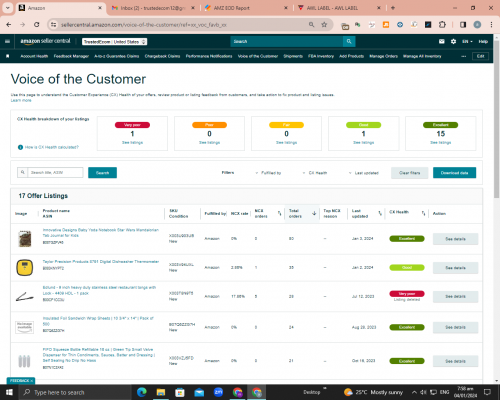The width and height of the screenshot is (500, 400).
Task: Open the Windows Start menu
Action: tap(9, 392)
